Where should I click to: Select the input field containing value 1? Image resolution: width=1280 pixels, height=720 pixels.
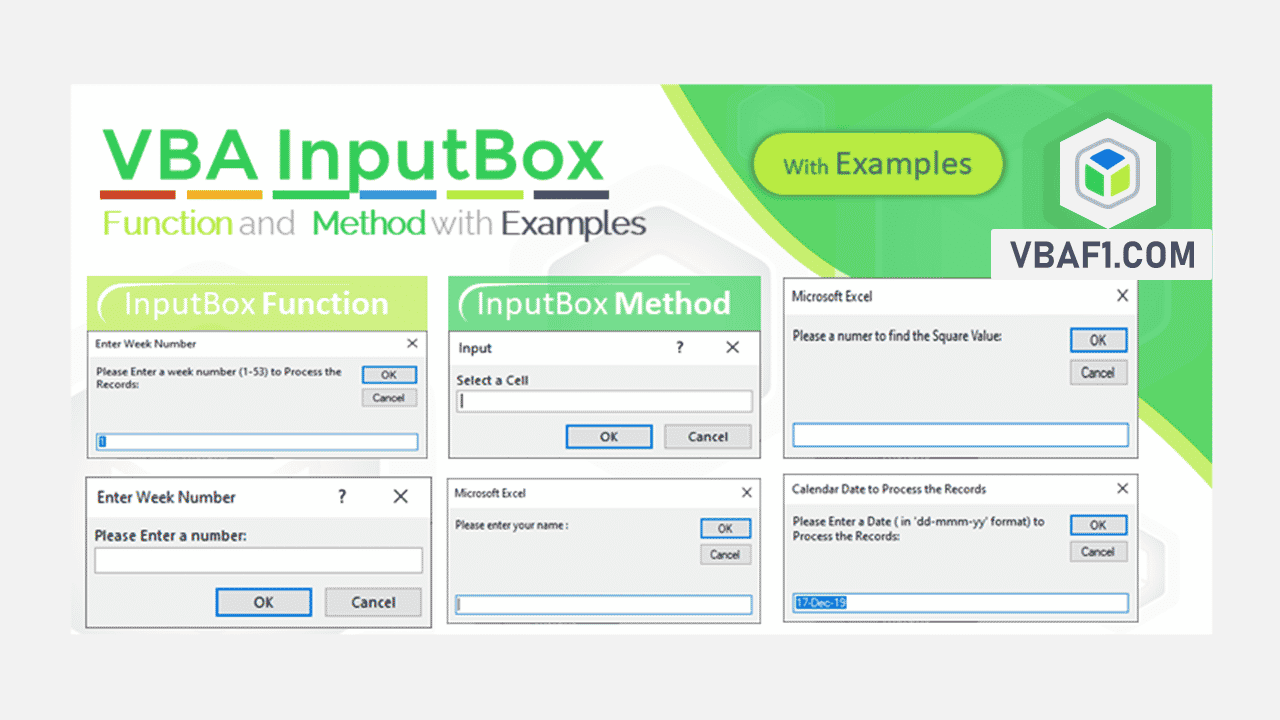257,441
